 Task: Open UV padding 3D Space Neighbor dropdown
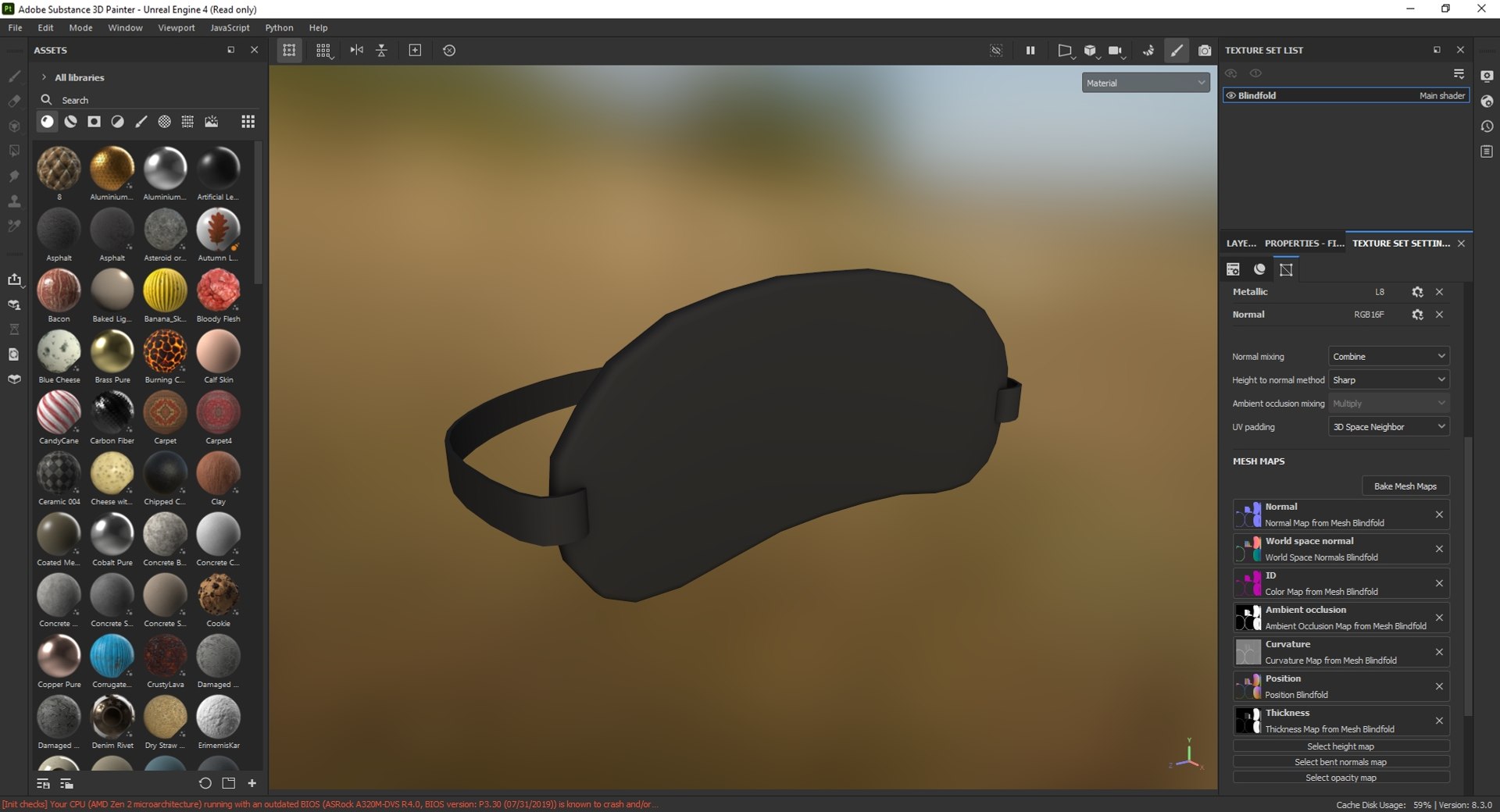pyautogui.click(x=1388, y=427)
